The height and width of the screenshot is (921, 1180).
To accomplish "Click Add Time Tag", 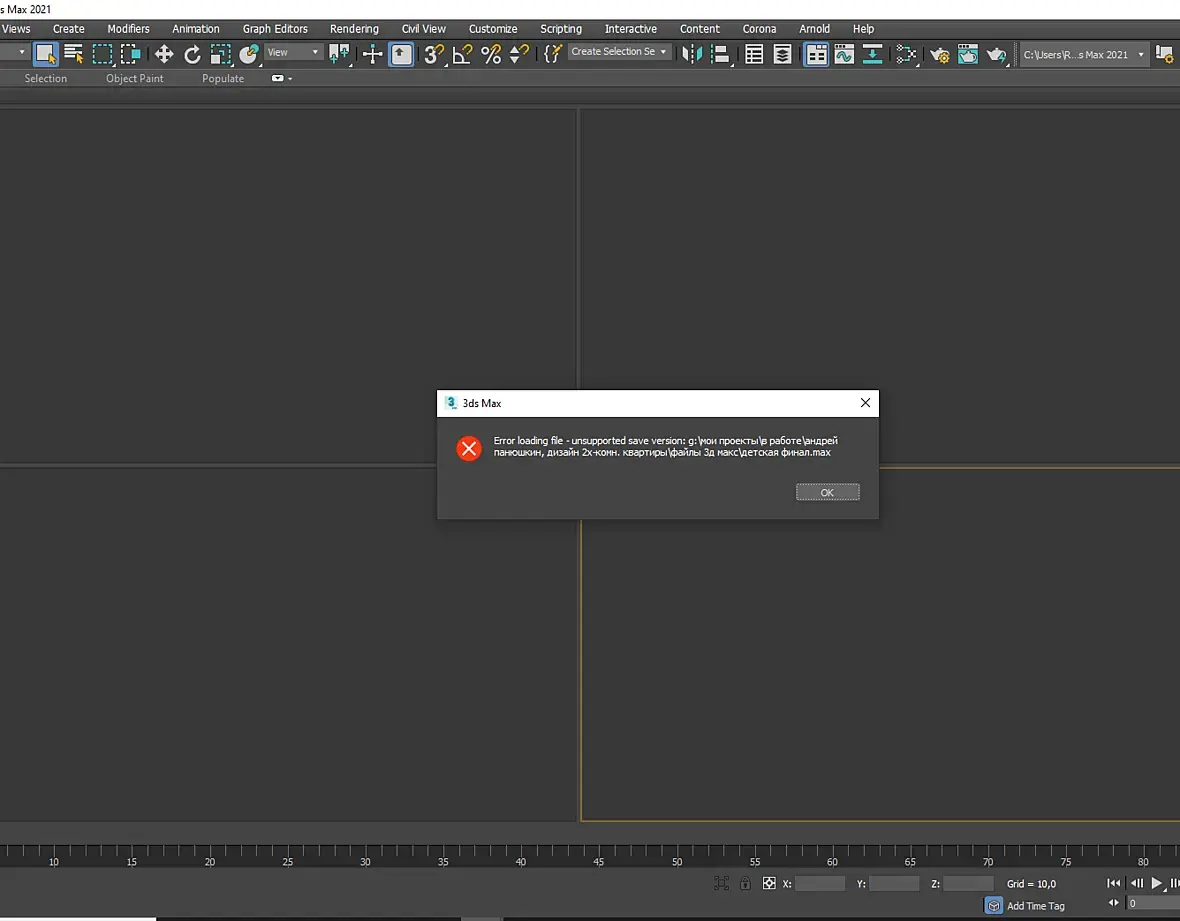I will [x=1036, y=906].
